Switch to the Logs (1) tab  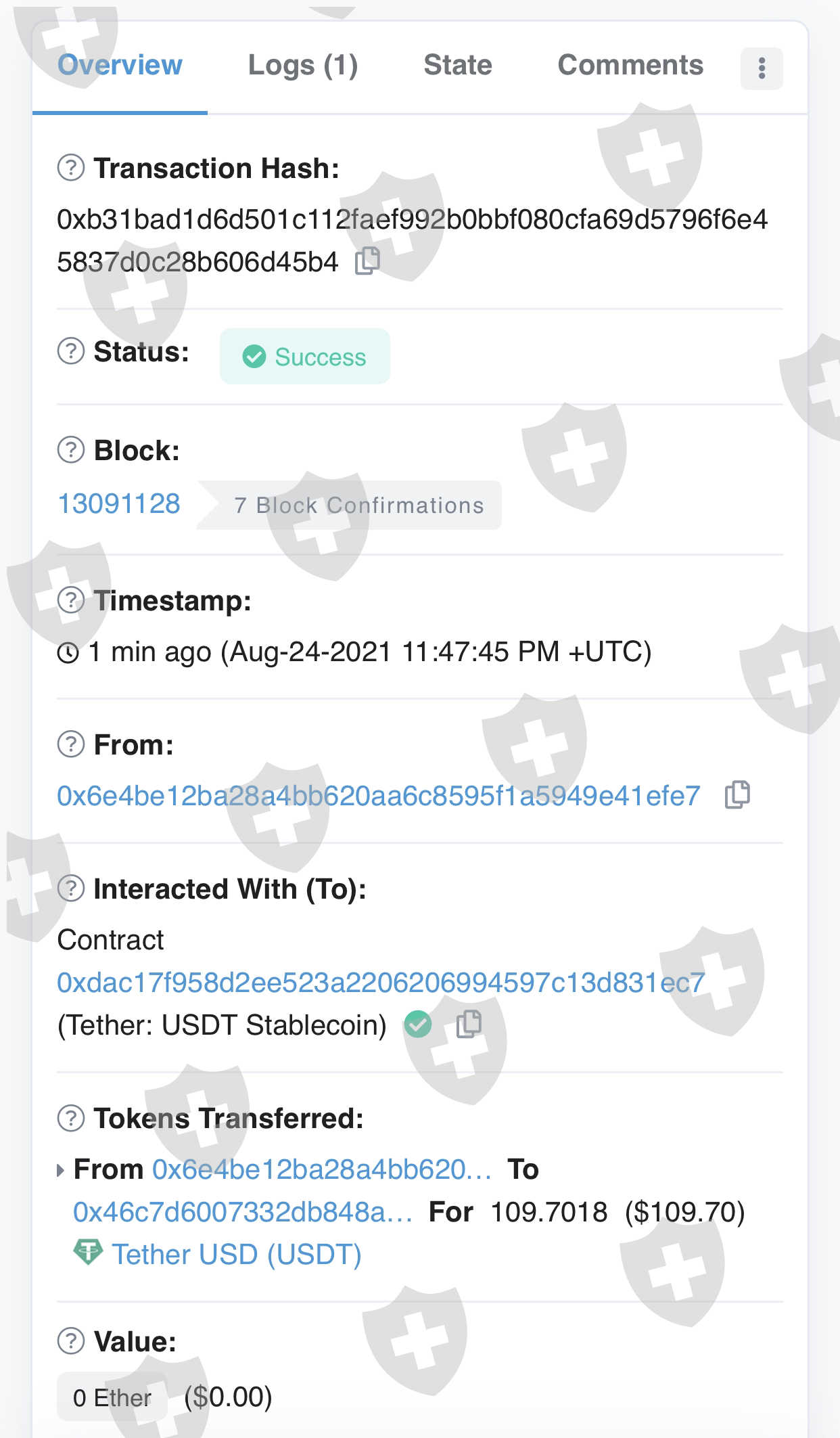(303, 66)
